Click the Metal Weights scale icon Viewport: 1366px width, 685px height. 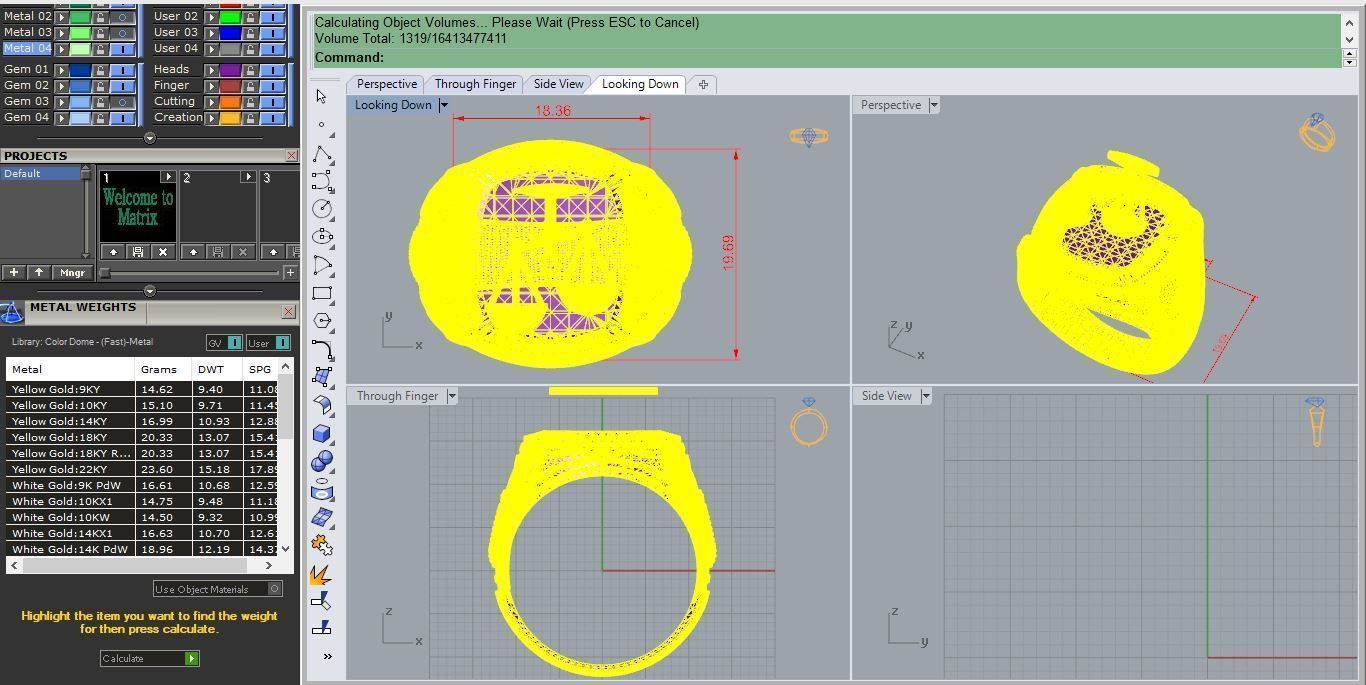coord(12,313)
